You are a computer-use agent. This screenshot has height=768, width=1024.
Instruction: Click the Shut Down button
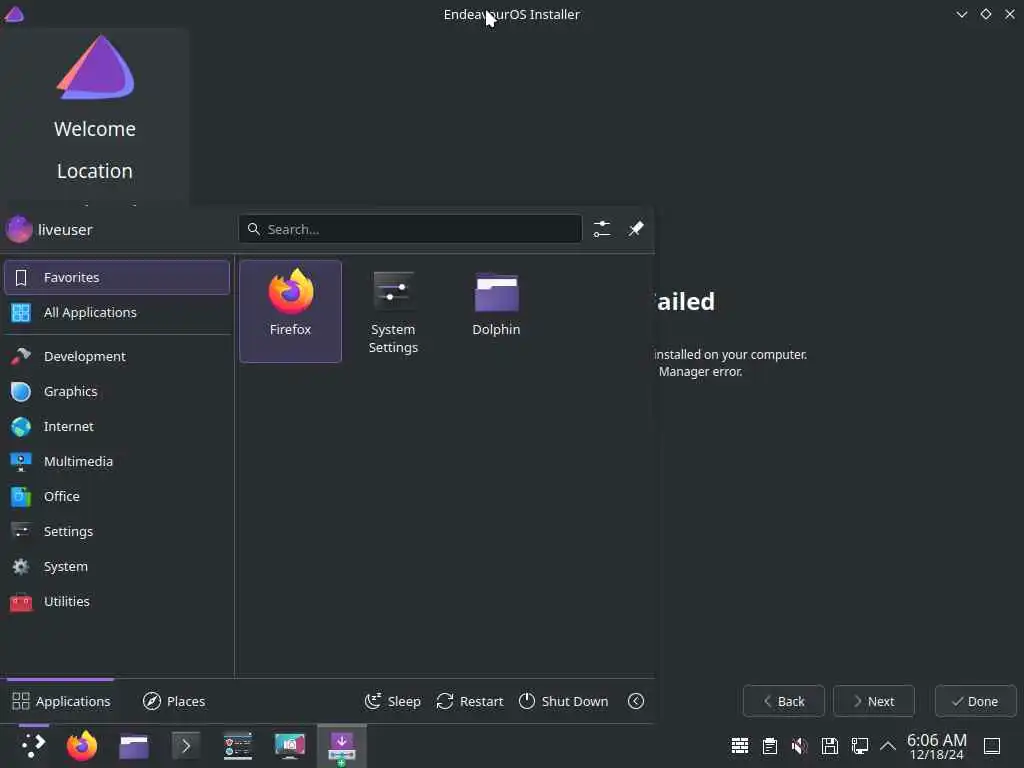564,701
